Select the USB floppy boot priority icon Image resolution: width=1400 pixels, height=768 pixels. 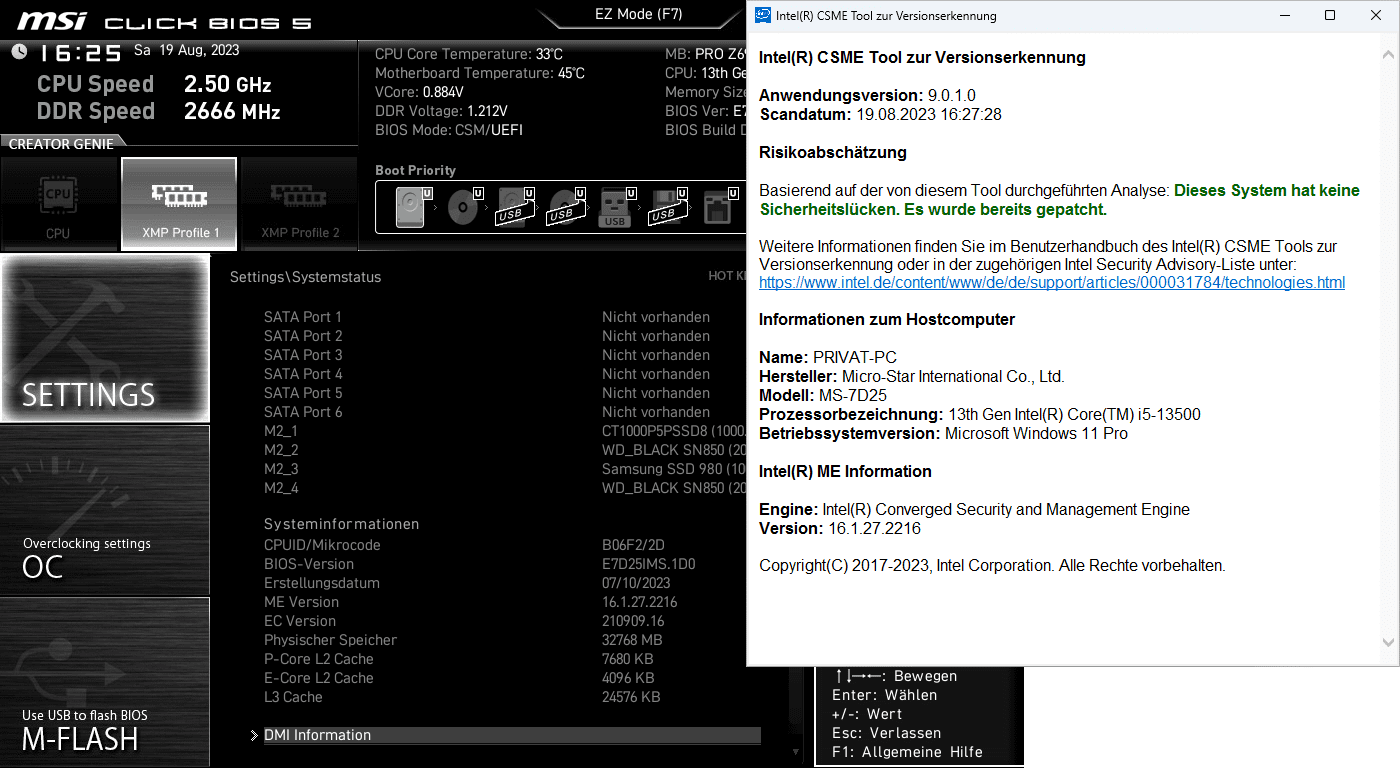(x=667, y=207)
